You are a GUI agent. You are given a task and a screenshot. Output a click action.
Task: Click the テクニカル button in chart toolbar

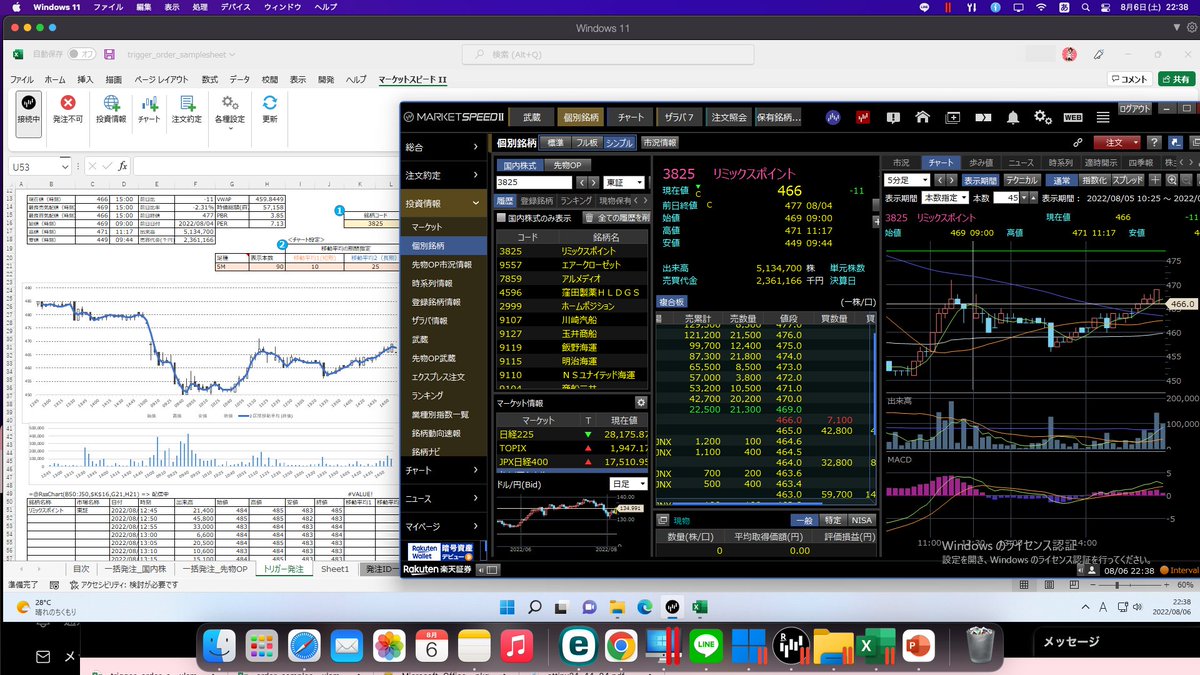(1021, 180)
